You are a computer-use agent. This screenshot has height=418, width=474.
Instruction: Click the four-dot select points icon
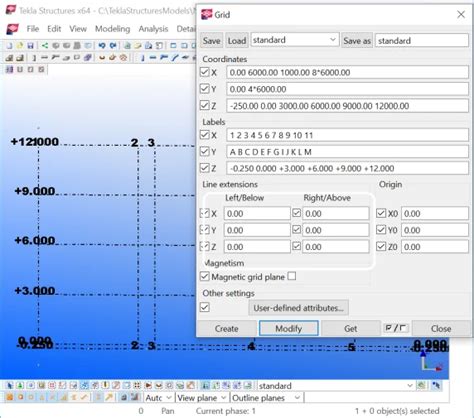137,386
